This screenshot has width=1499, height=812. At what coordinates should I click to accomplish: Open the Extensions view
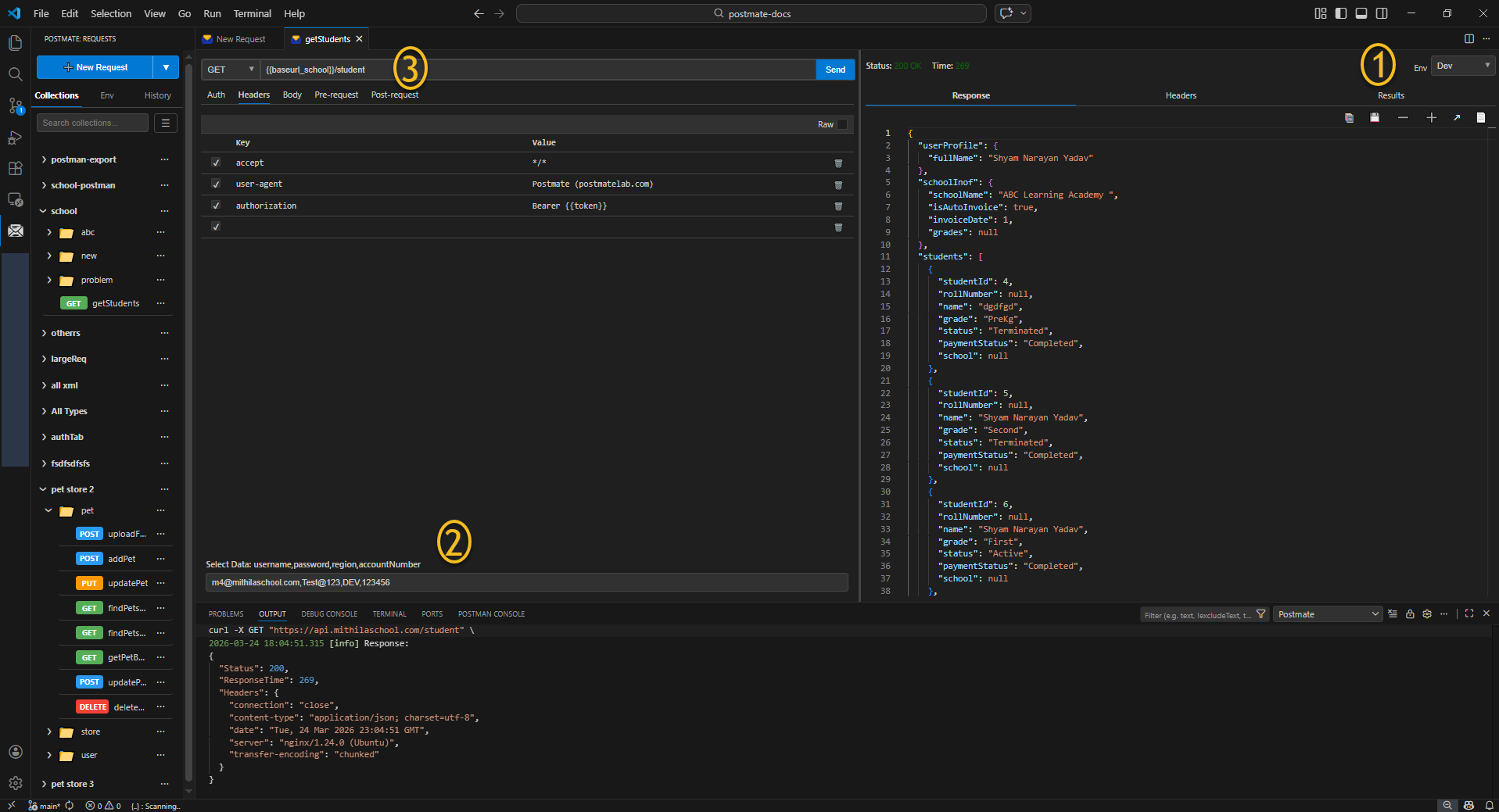(x=15, y=168)
